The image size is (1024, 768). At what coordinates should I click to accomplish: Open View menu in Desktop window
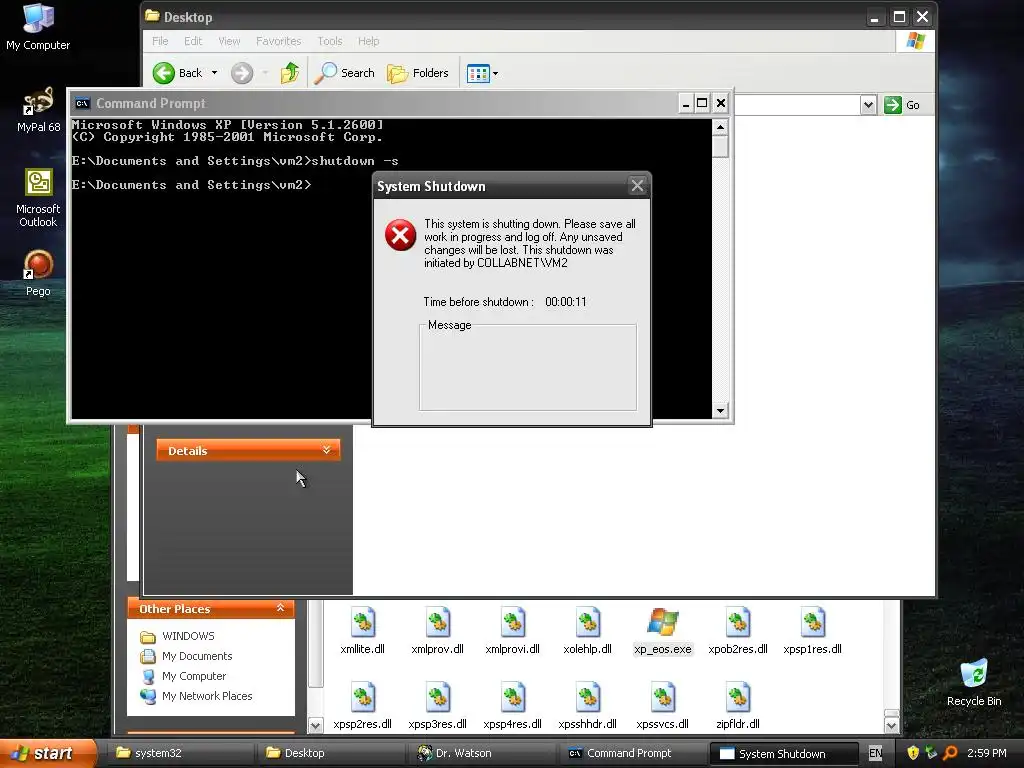[229, 41]
